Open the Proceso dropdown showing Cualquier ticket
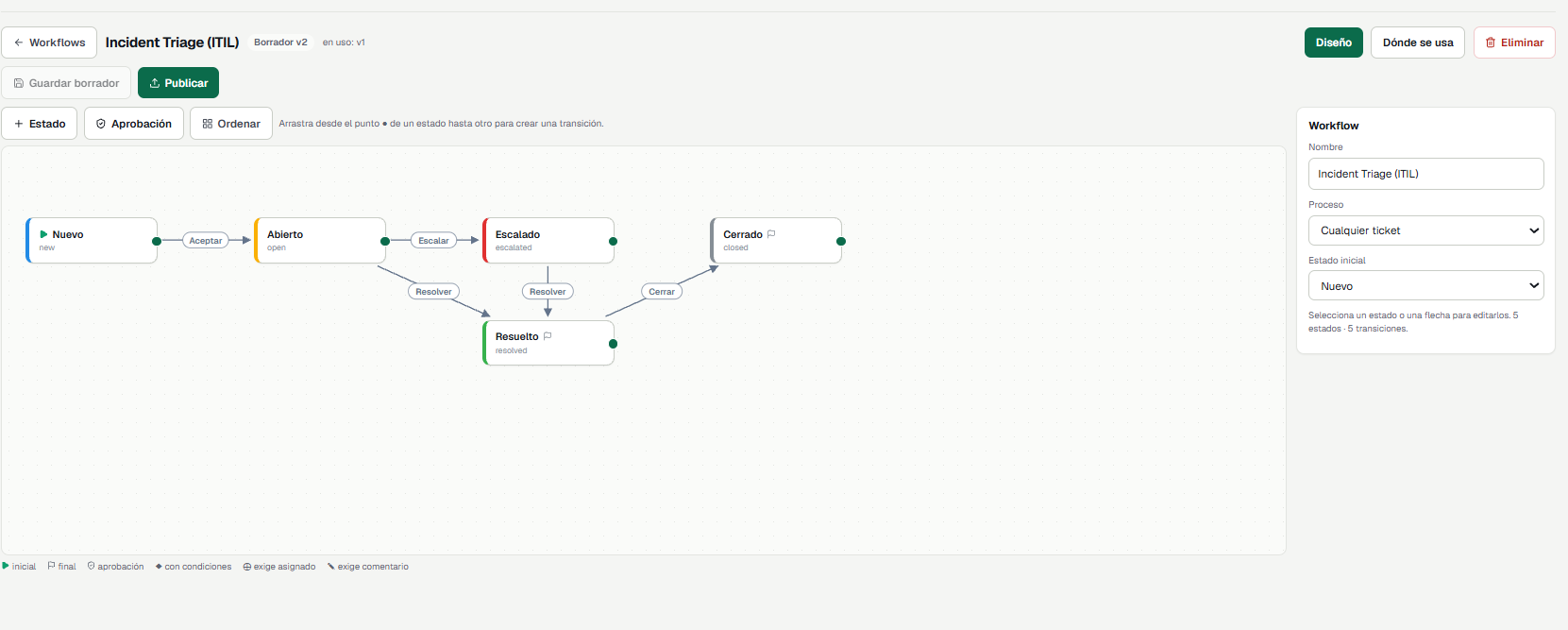 point(1425,230)
